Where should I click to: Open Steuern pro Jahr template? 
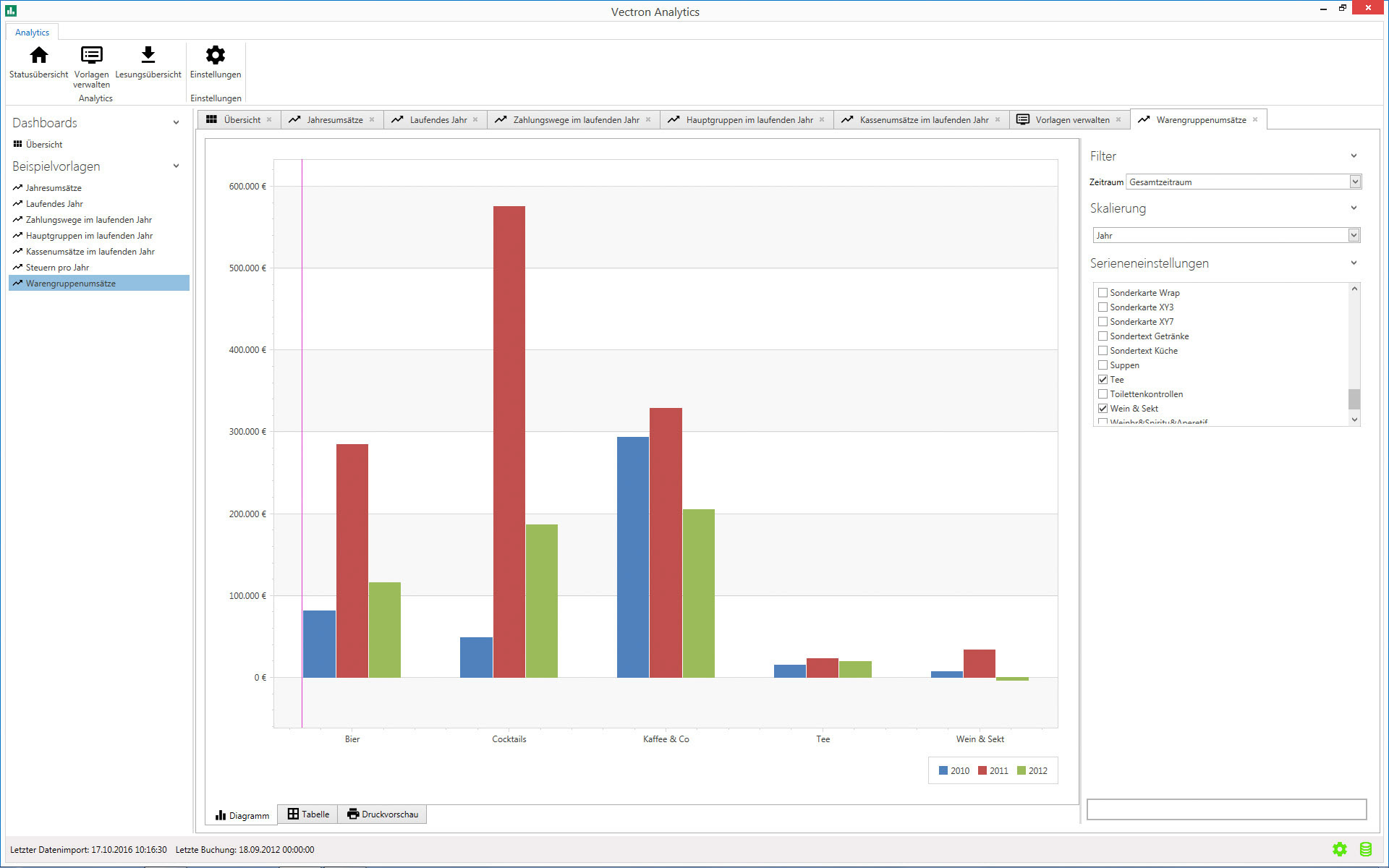(x=57, y=268)
